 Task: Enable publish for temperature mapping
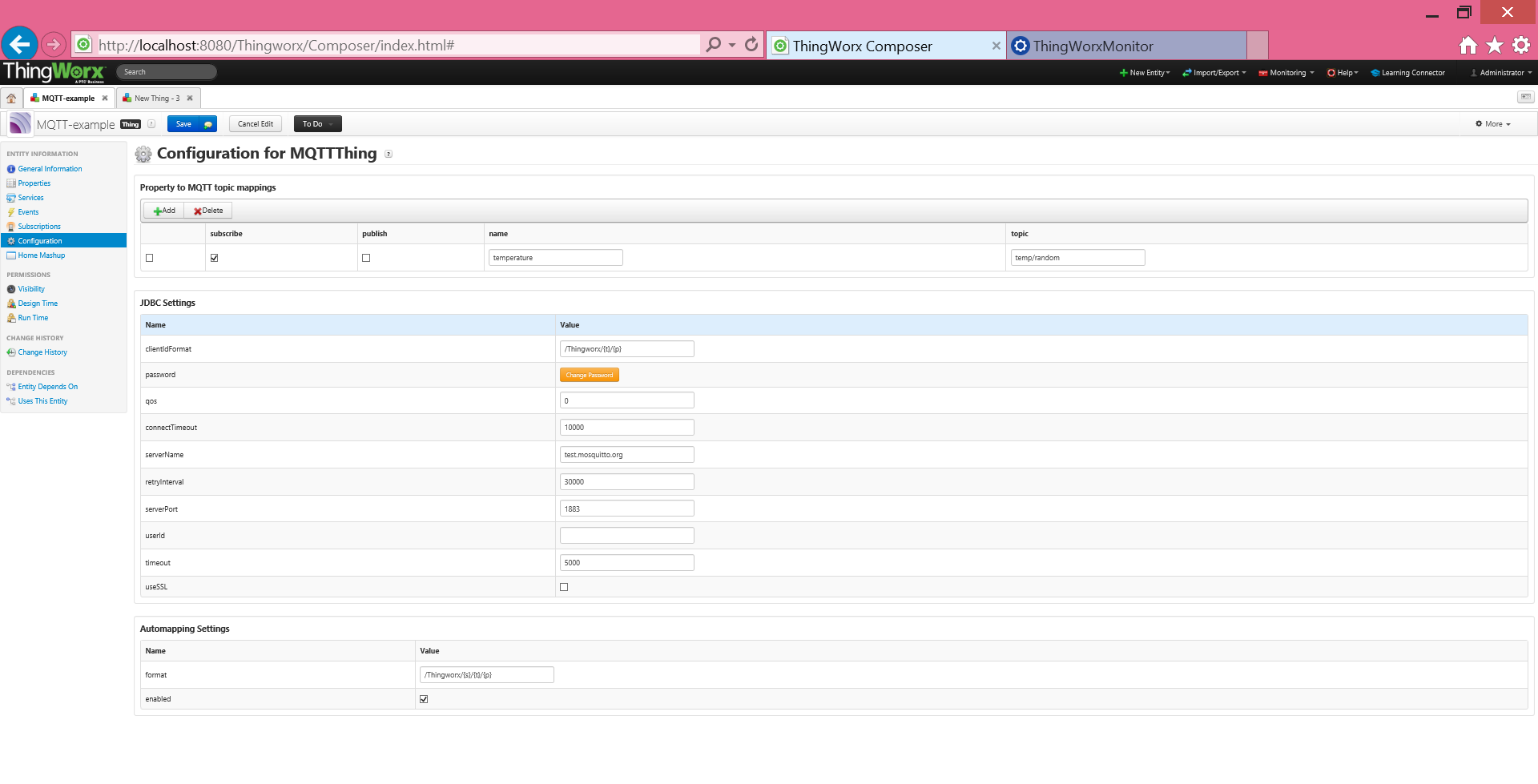pyautogui.click(x=366, y=258)
